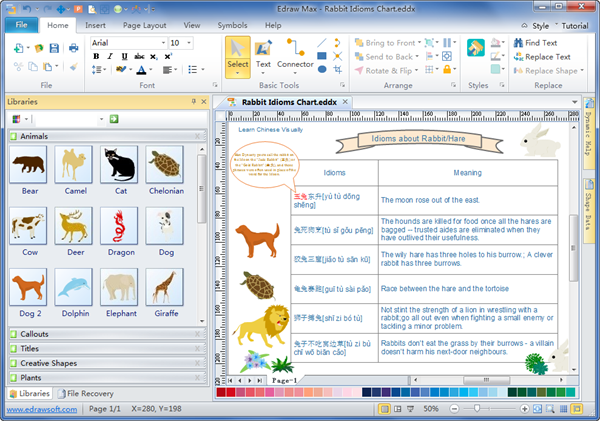Open the Arial font name dropdown

[x=162, y=43]
